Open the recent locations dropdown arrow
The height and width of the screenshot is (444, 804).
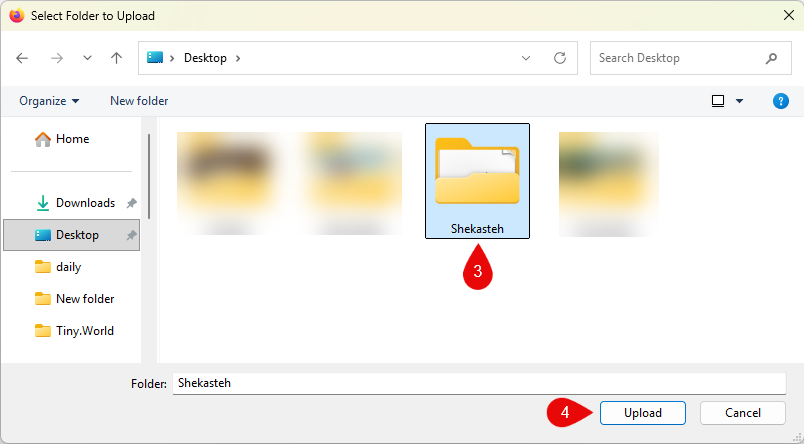pyautogui.click(x=87, y=58)
